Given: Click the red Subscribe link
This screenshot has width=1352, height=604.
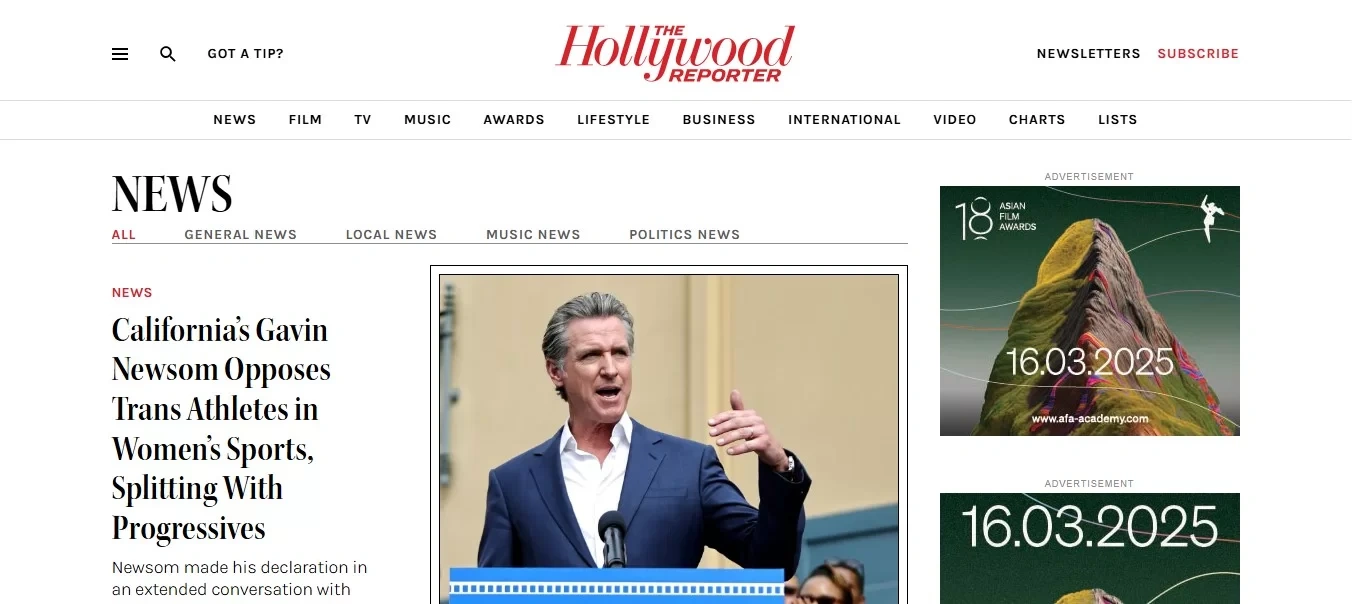Looking at the screenshot, I should point(1198,54).
